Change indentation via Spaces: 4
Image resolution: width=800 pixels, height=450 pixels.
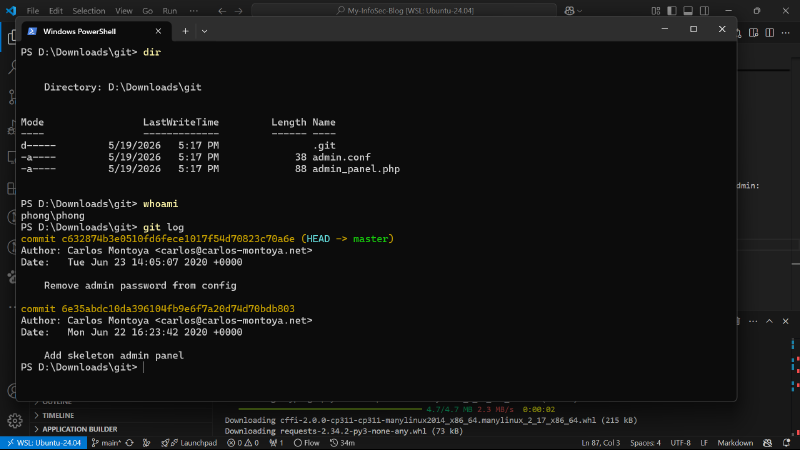tap(645, 443)
